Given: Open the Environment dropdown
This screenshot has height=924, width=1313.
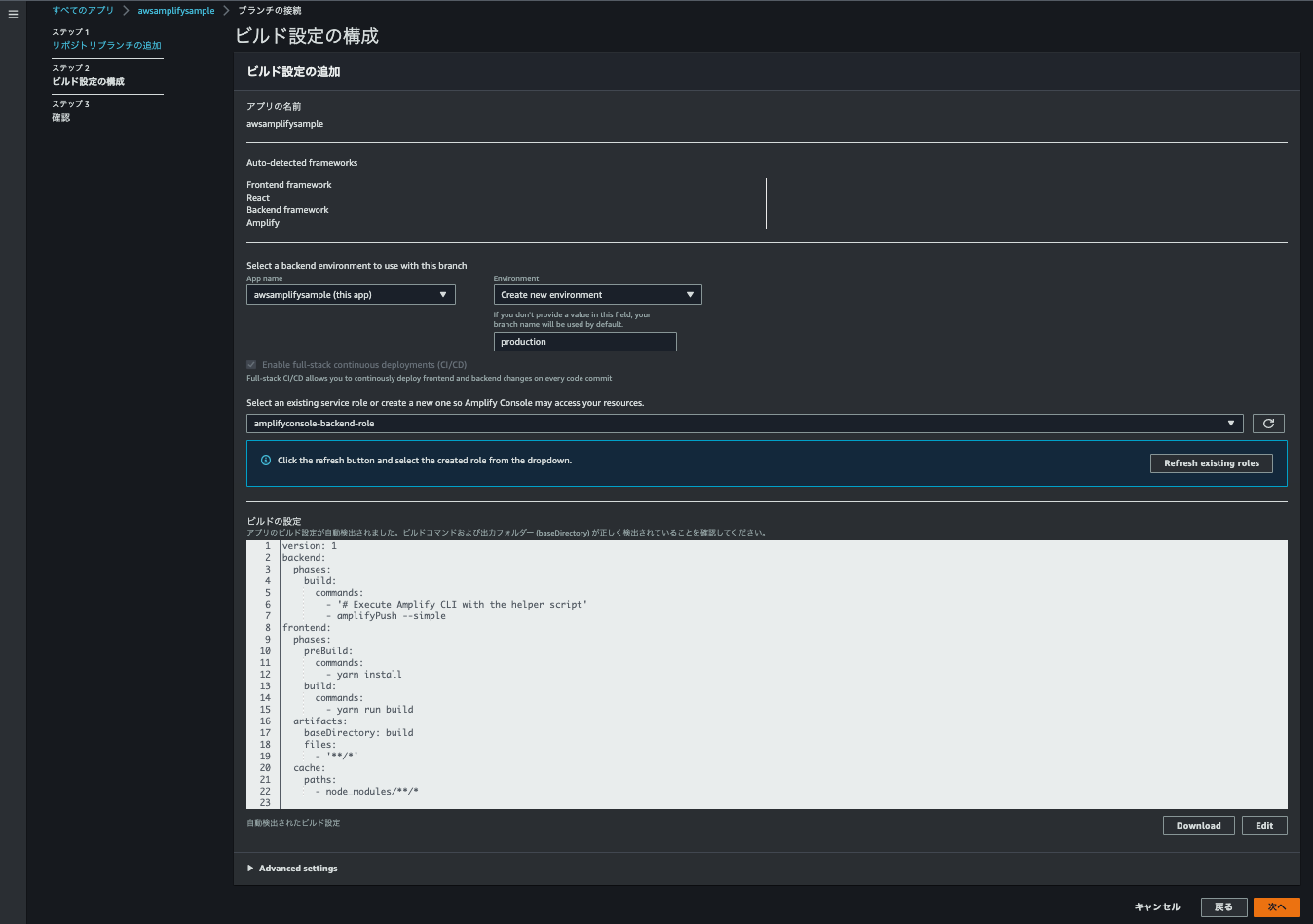Looking at the screenshot, I should [597, 295].
